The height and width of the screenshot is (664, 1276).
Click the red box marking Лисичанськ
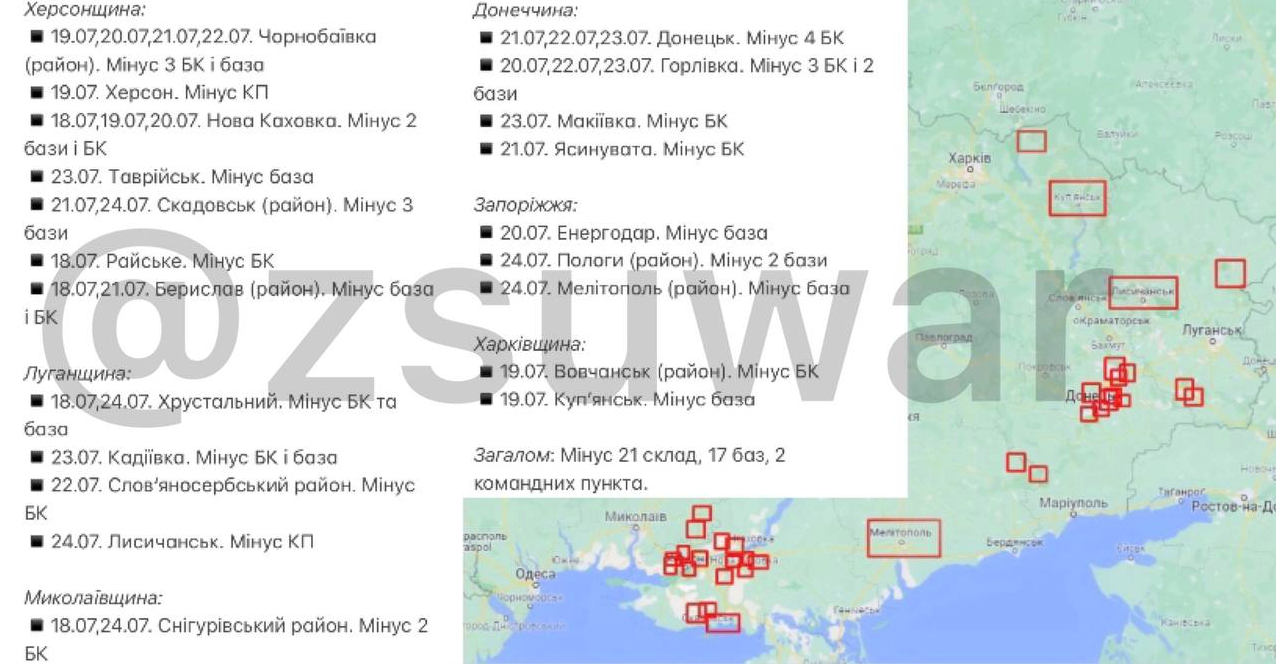click(x=1143, y=293)
